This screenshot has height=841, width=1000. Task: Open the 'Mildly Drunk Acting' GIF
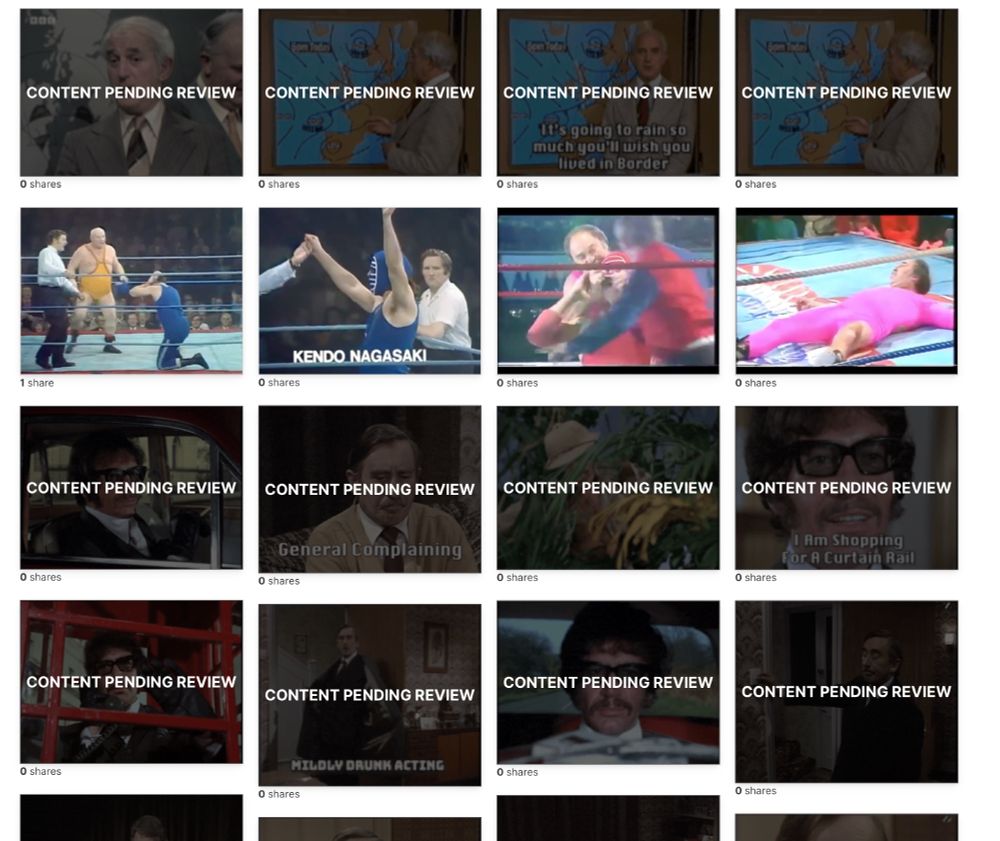pos(370,695)
